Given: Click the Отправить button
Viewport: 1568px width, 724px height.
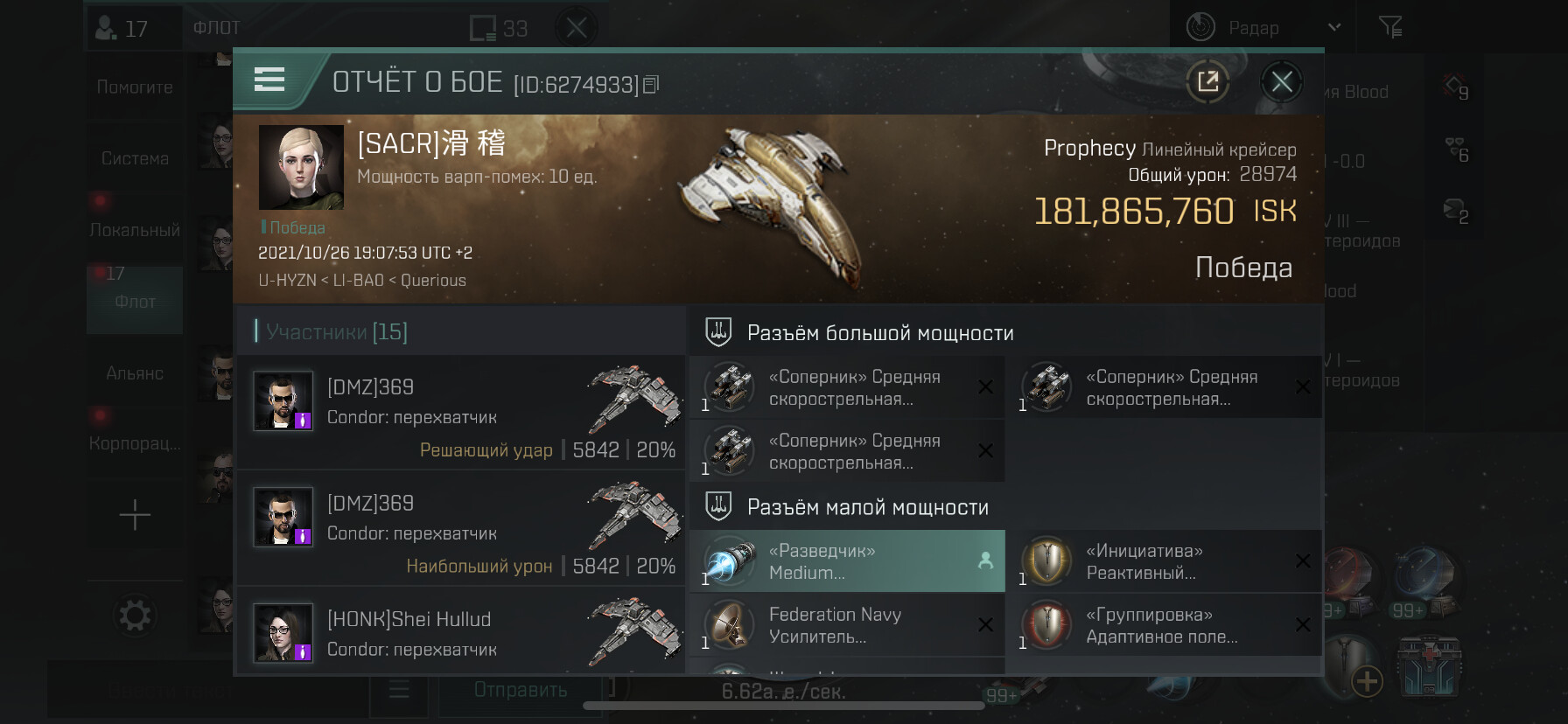Looking at the screenshot, I should [x=521, y=690].
